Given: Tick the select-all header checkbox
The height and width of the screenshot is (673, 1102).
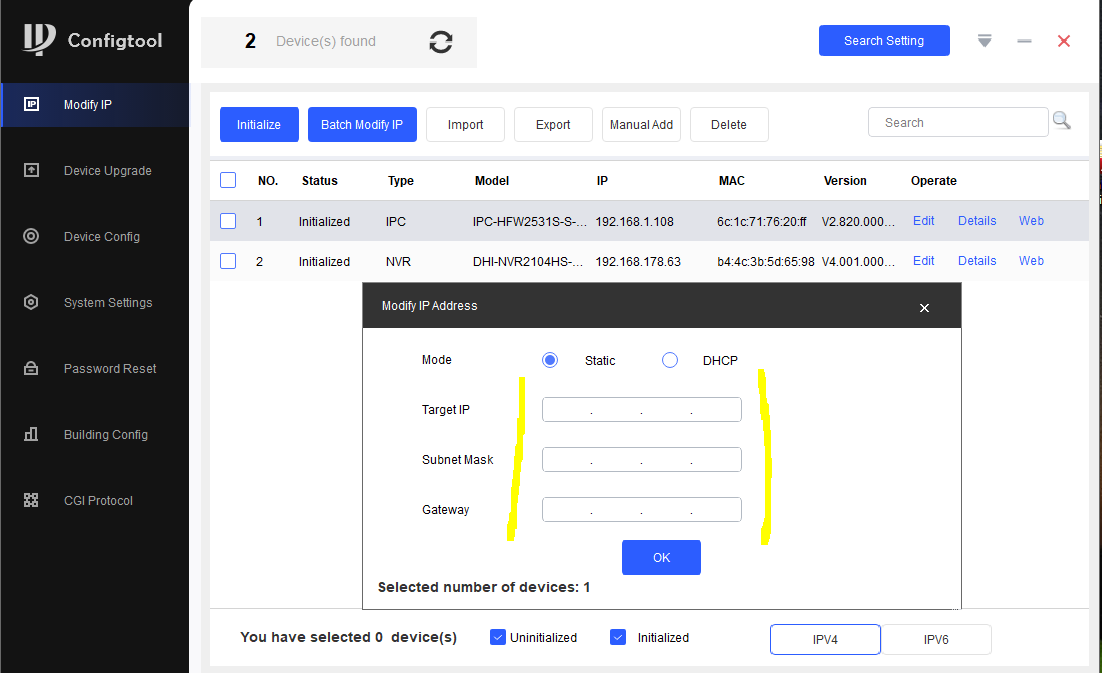Looking at the screenshot, I should [x=228, y=180].
